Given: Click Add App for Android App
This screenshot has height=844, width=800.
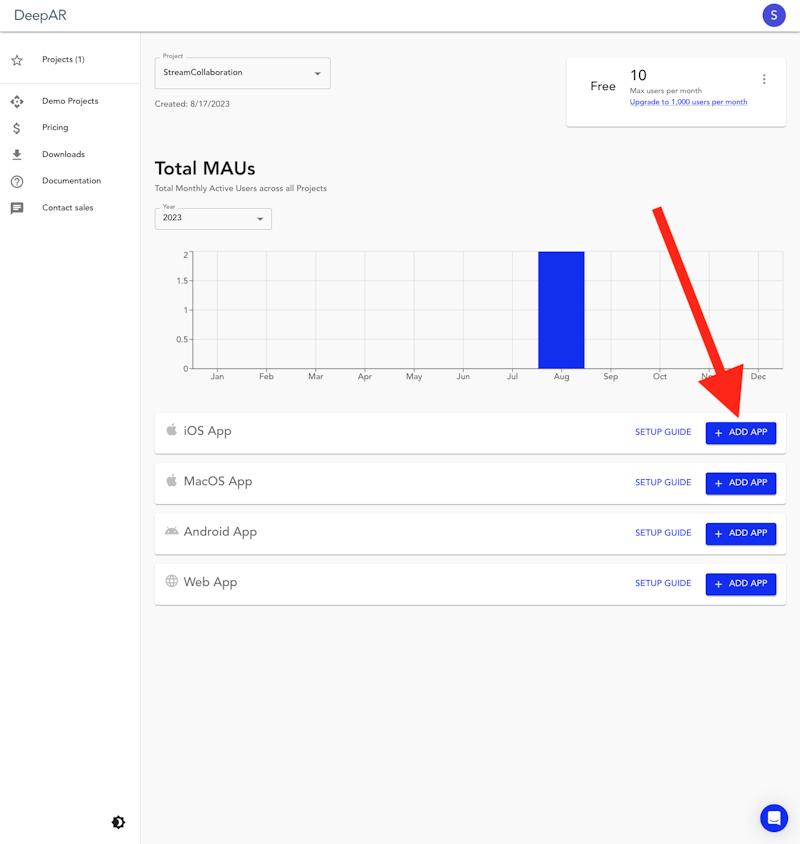Looking at the screenshot, I should point(740,533).
